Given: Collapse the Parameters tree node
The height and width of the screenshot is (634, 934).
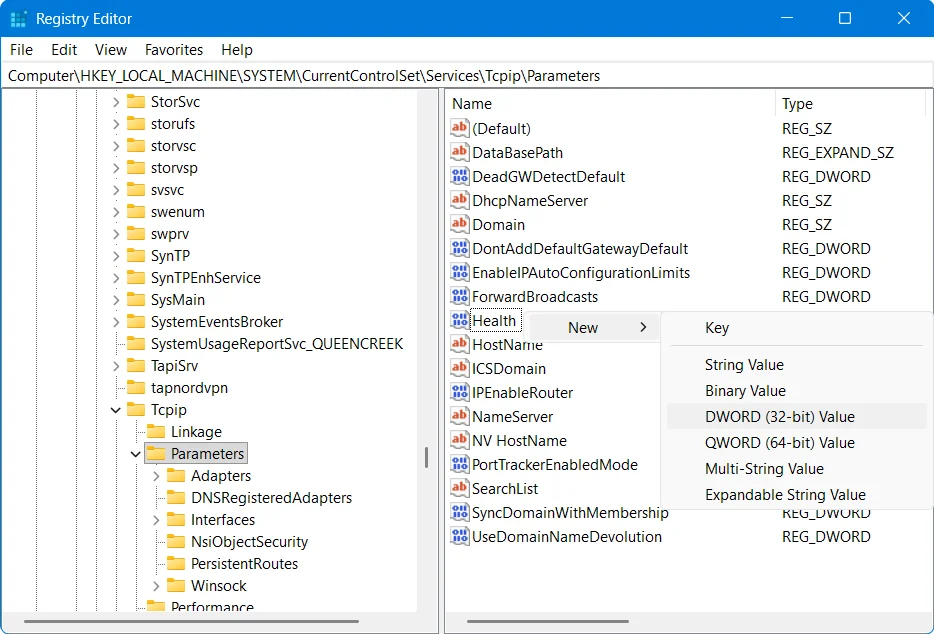Looking at the screenshot, I should click(x=136, y=454).
